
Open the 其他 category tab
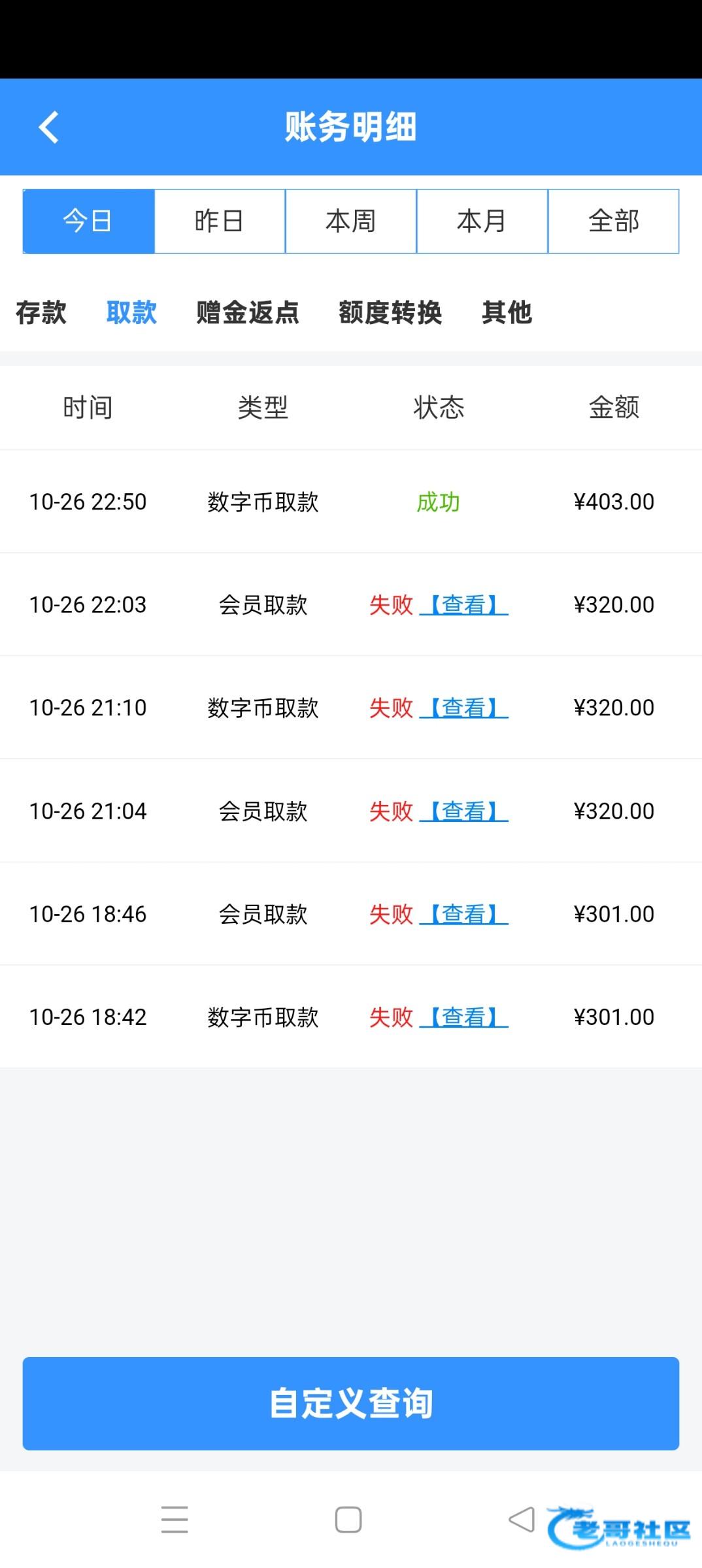click(x=507, y=312)
